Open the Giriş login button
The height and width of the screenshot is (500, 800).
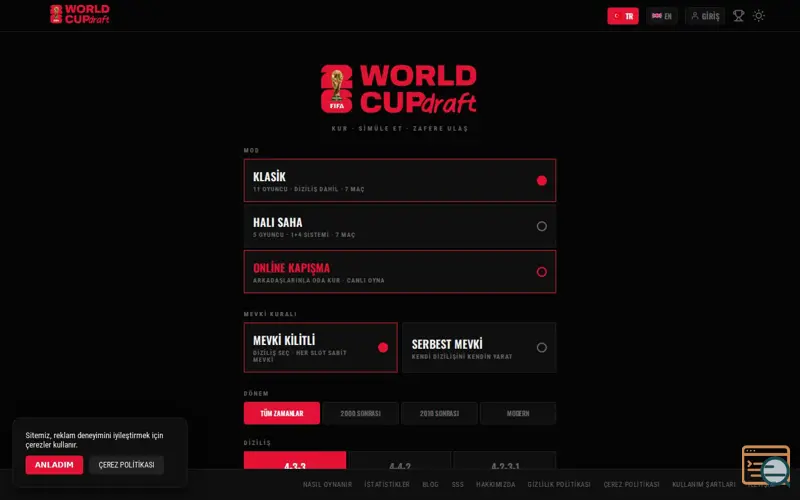(705, 16)
